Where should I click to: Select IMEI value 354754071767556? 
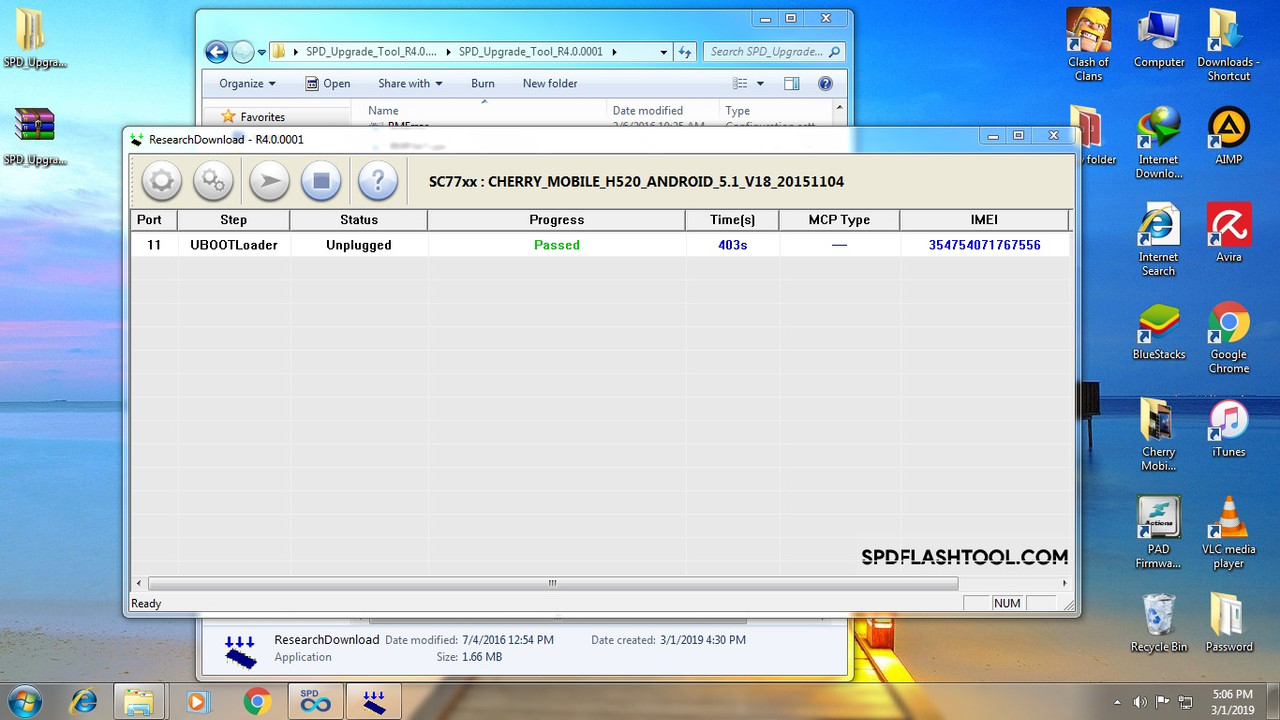(985, 245)
